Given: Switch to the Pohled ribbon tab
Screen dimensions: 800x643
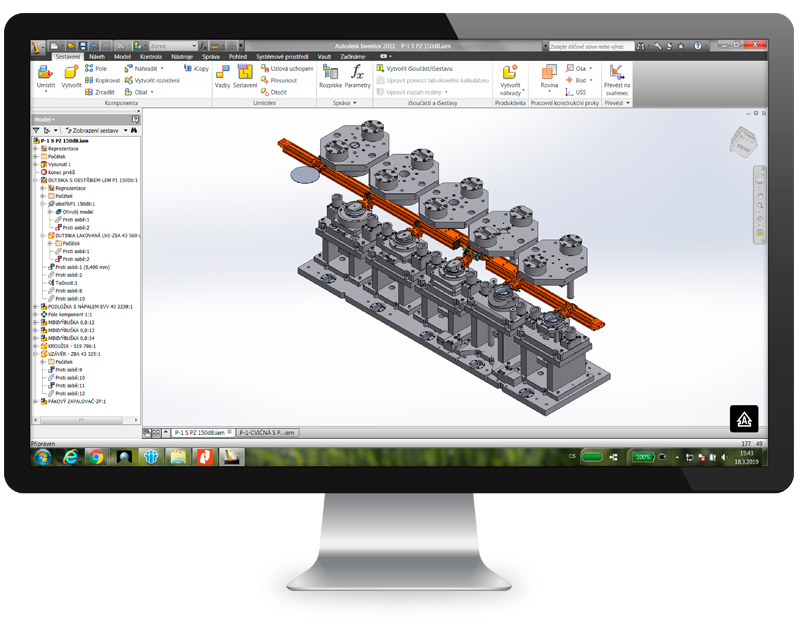Looking at the screenshot, I should pos(238,57).
